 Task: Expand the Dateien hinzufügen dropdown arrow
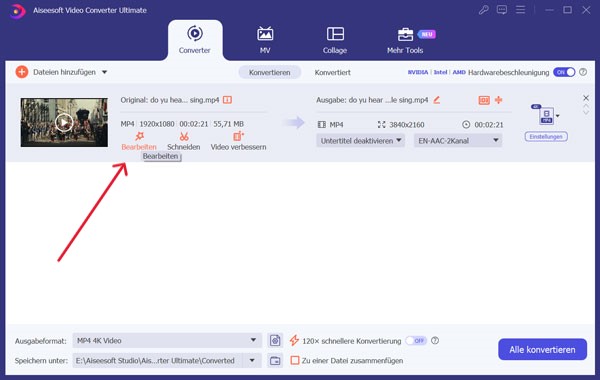(x=104, y=72)
